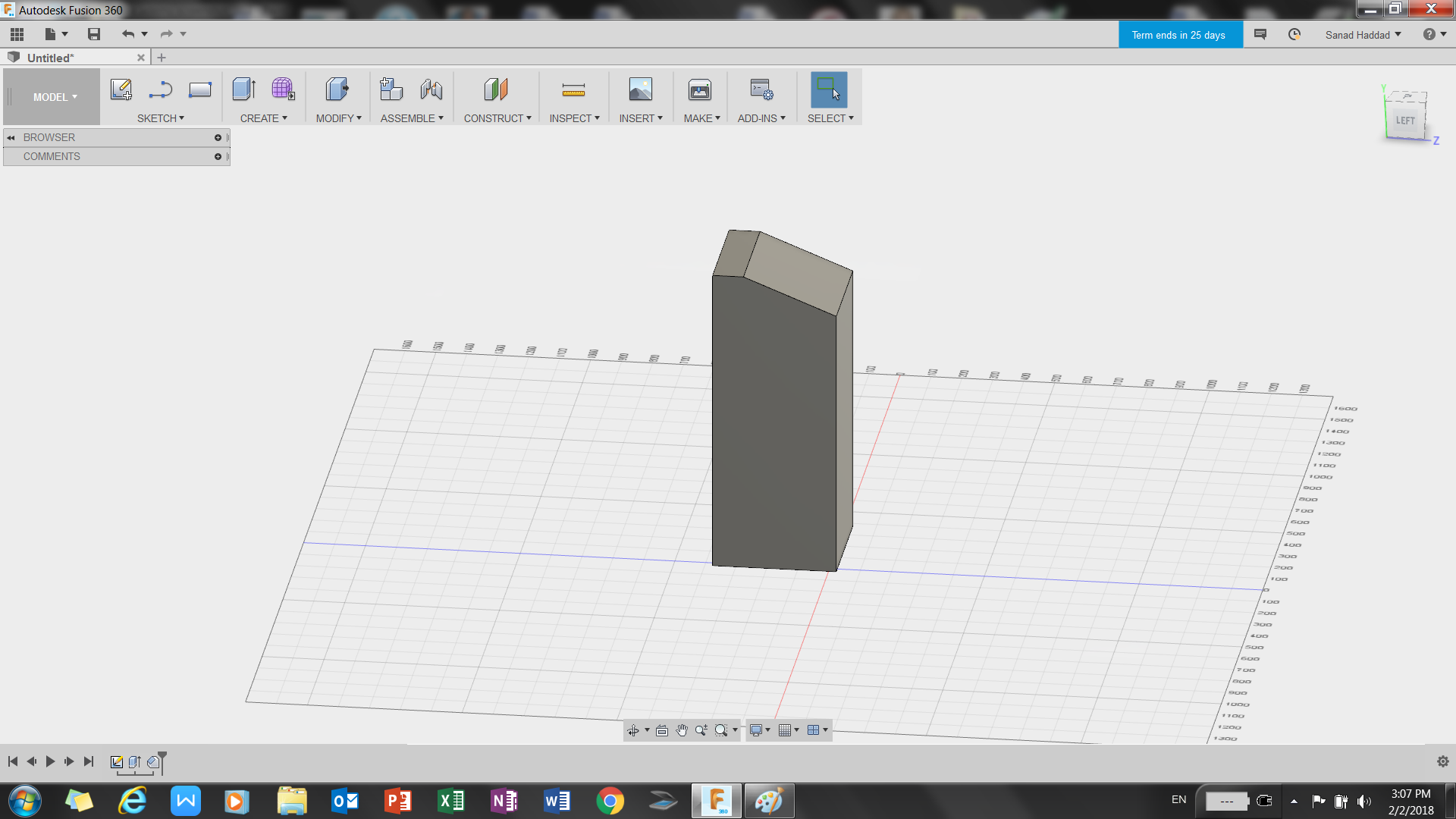Click the Orbit navigation tool

click(x=632, y=730)
